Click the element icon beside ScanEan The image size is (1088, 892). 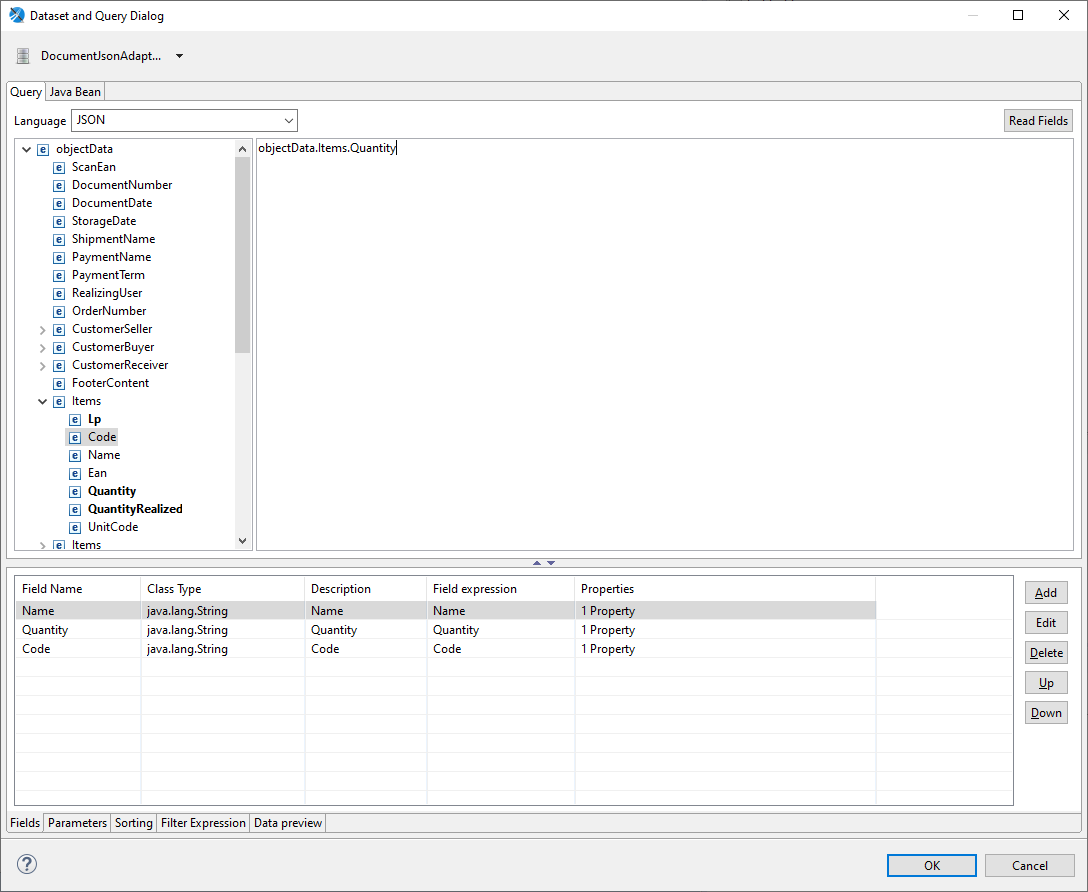point(59,167)
